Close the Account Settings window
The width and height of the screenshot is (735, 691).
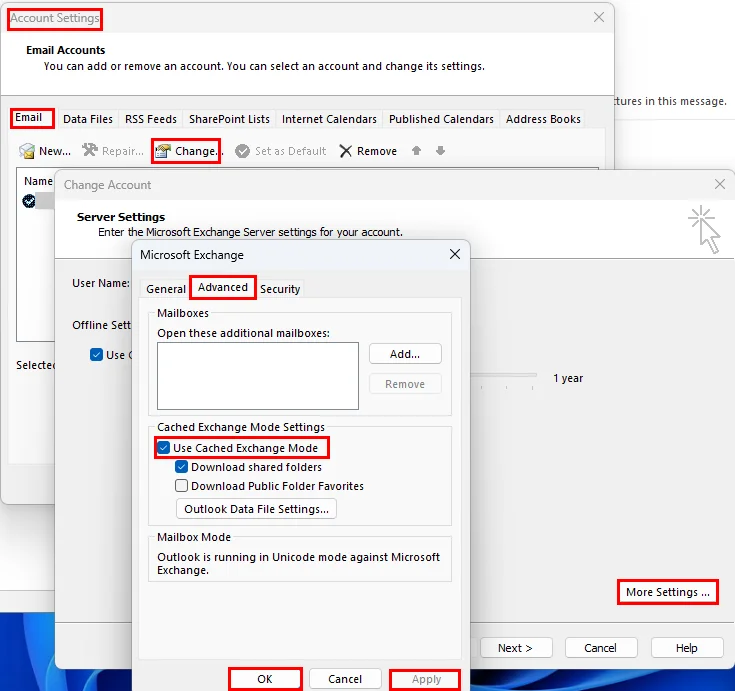599,17
